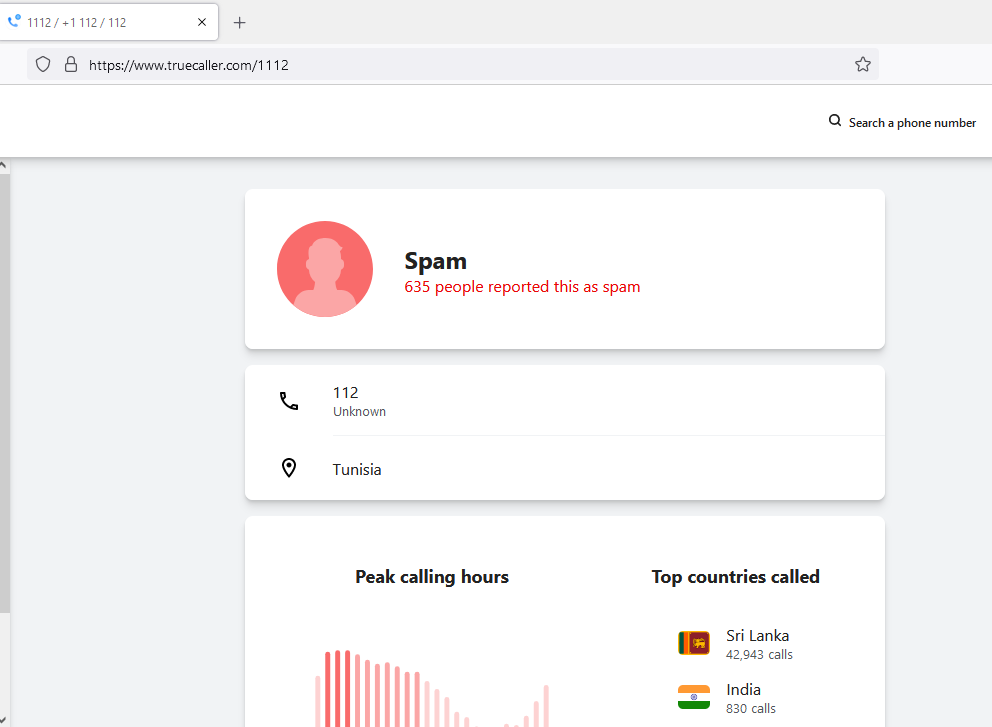This screenshot has height=727, width=992.
Task: Bookmark this page with the star icon
Action: pyautogui.click(x=862, y=65)
